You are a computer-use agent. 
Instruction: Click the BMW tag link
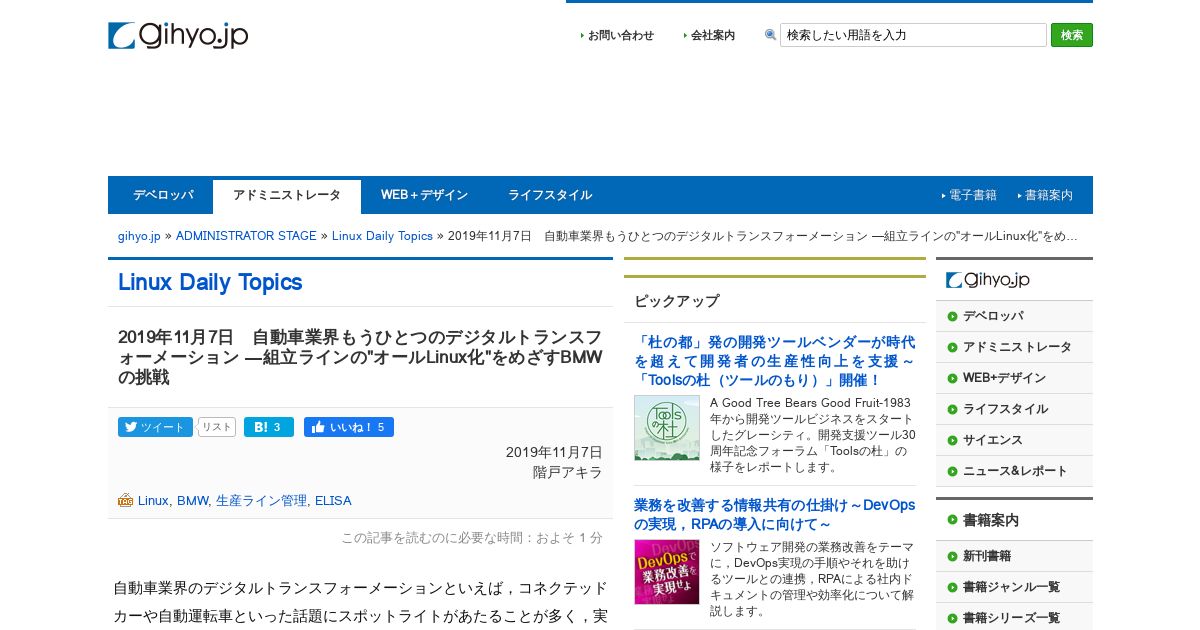192,500
